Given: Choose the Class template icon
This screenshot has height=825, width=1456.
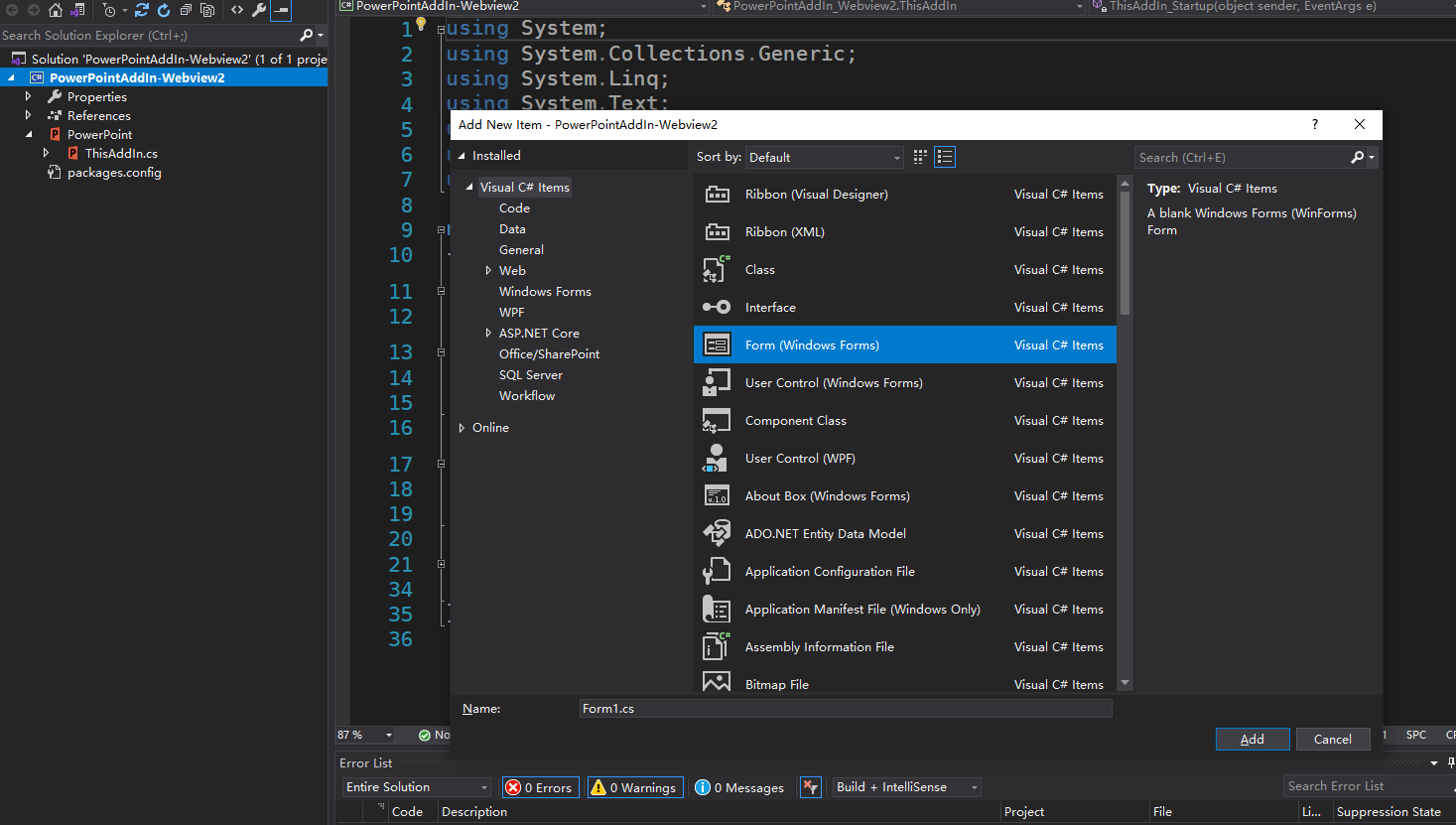Looking at the screenshot, I should (717, 269).
